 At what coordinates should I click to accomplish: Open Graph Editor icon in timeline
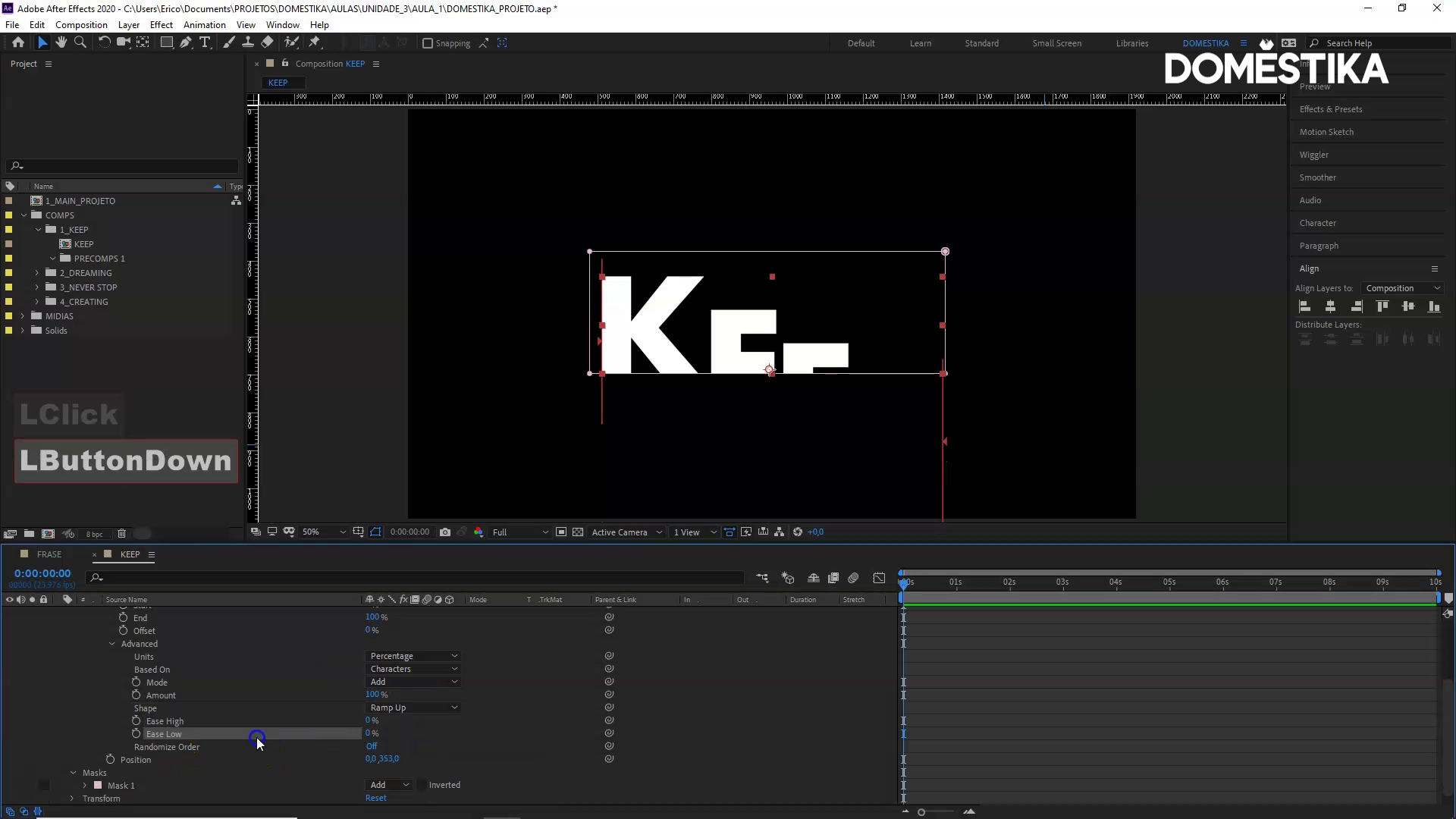(x=879, y=579)
